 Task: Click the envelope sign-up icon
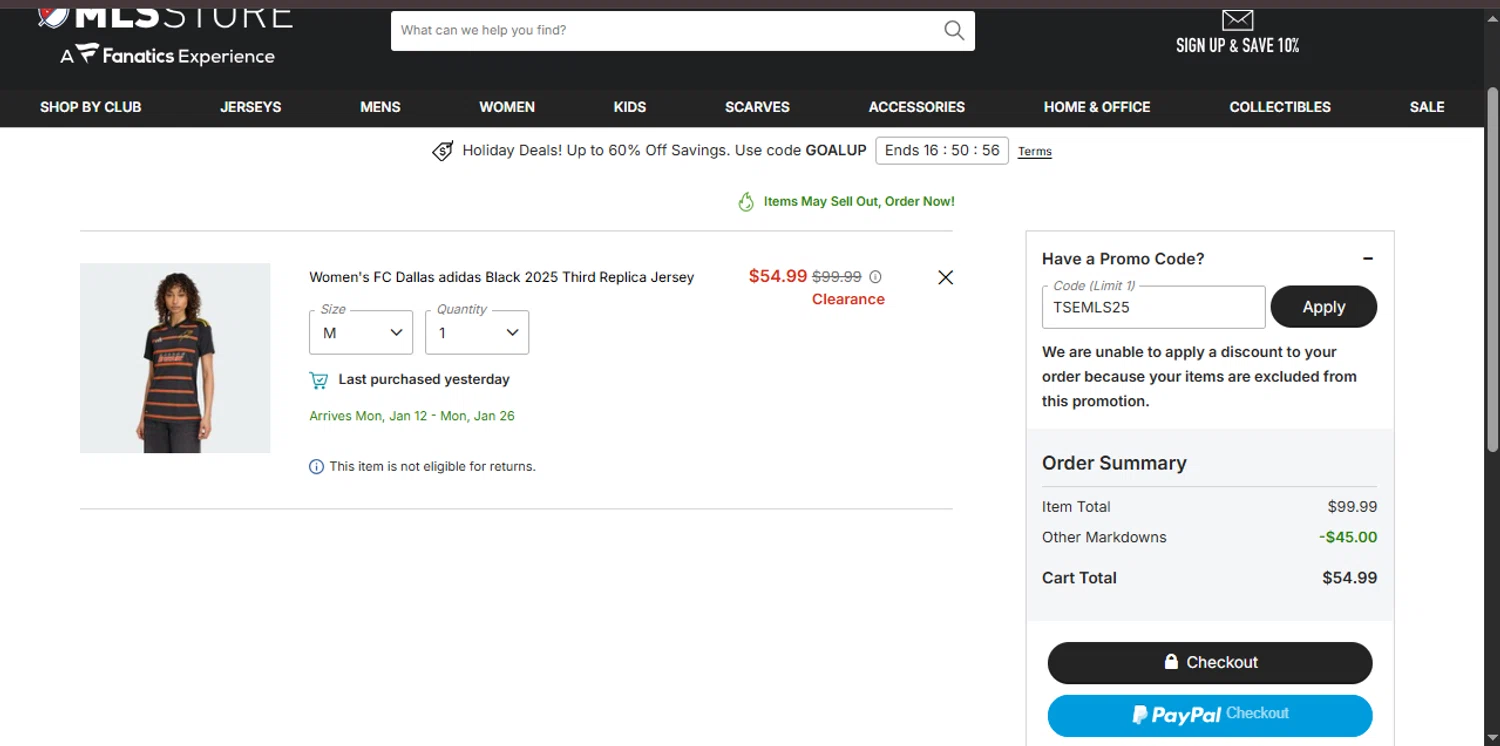(x=1238, y=19)
